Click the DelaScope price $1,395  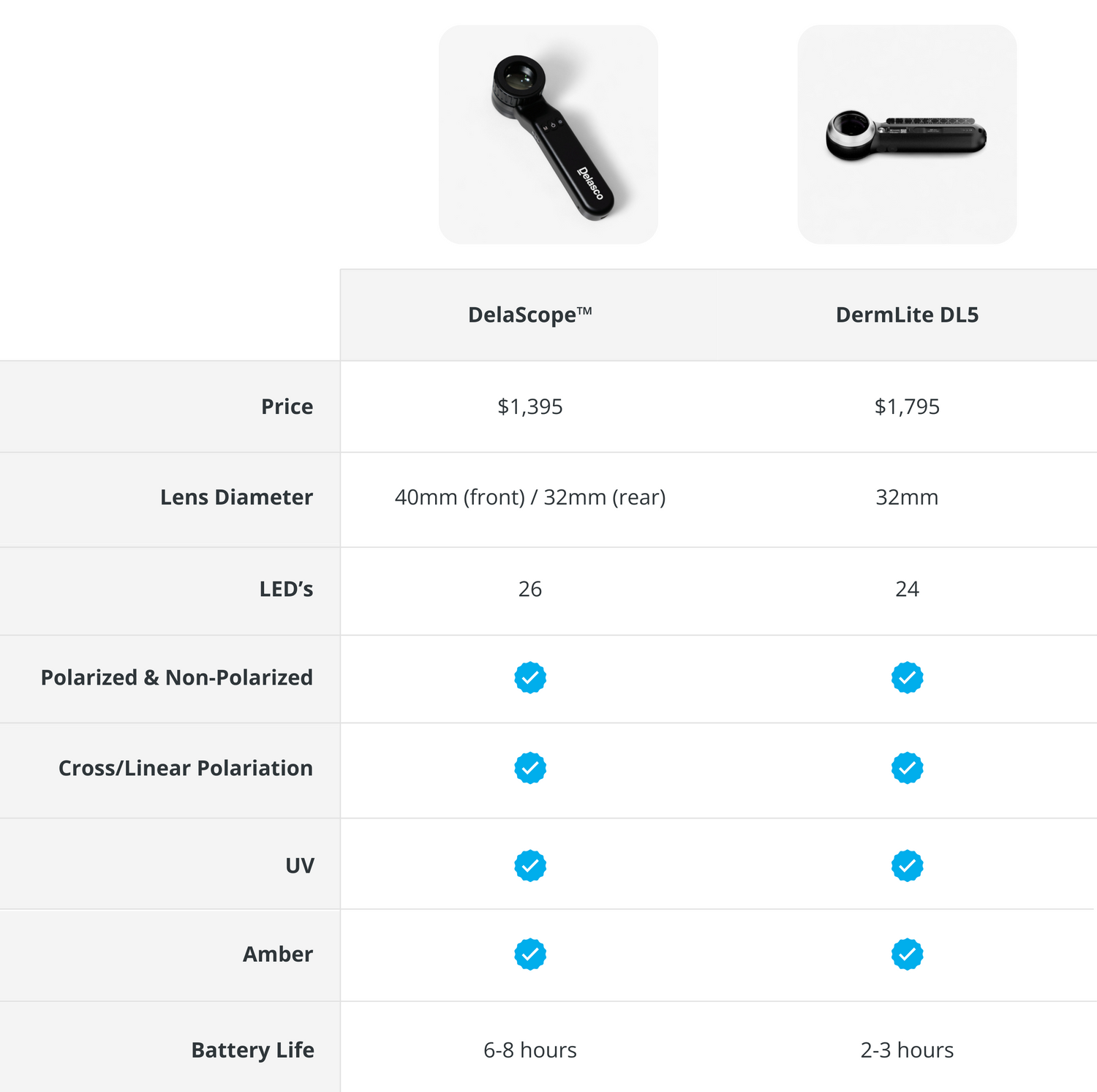pyautogui.click(x=530, y=407)
